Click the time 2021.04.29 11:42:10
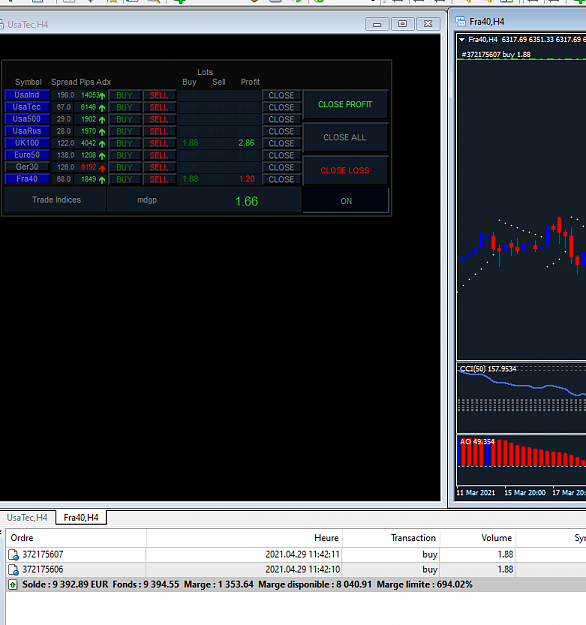 (303, 570)
